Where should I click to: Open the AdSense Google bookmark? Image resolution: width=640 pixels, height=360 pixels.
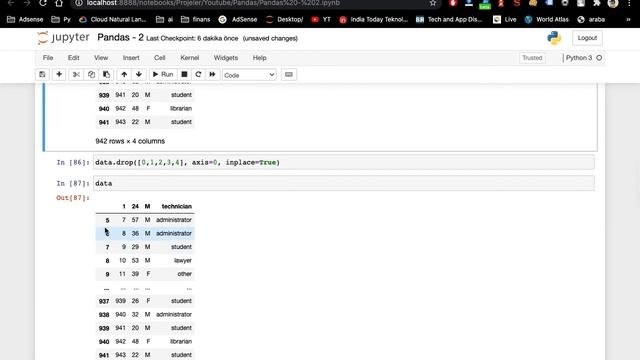tap(238, 20)
